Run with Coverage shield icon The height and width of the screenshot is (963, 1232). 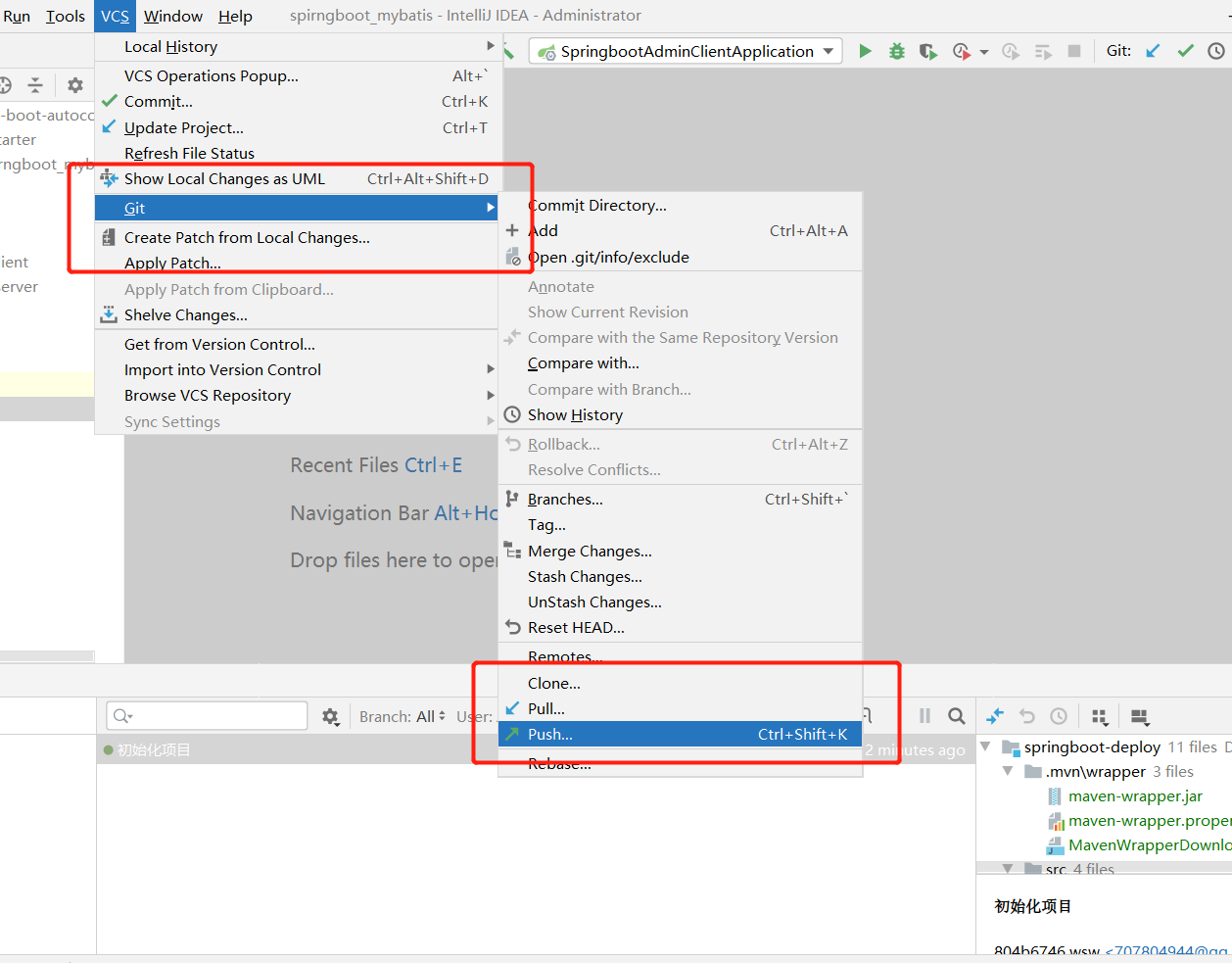coord(928,51)
